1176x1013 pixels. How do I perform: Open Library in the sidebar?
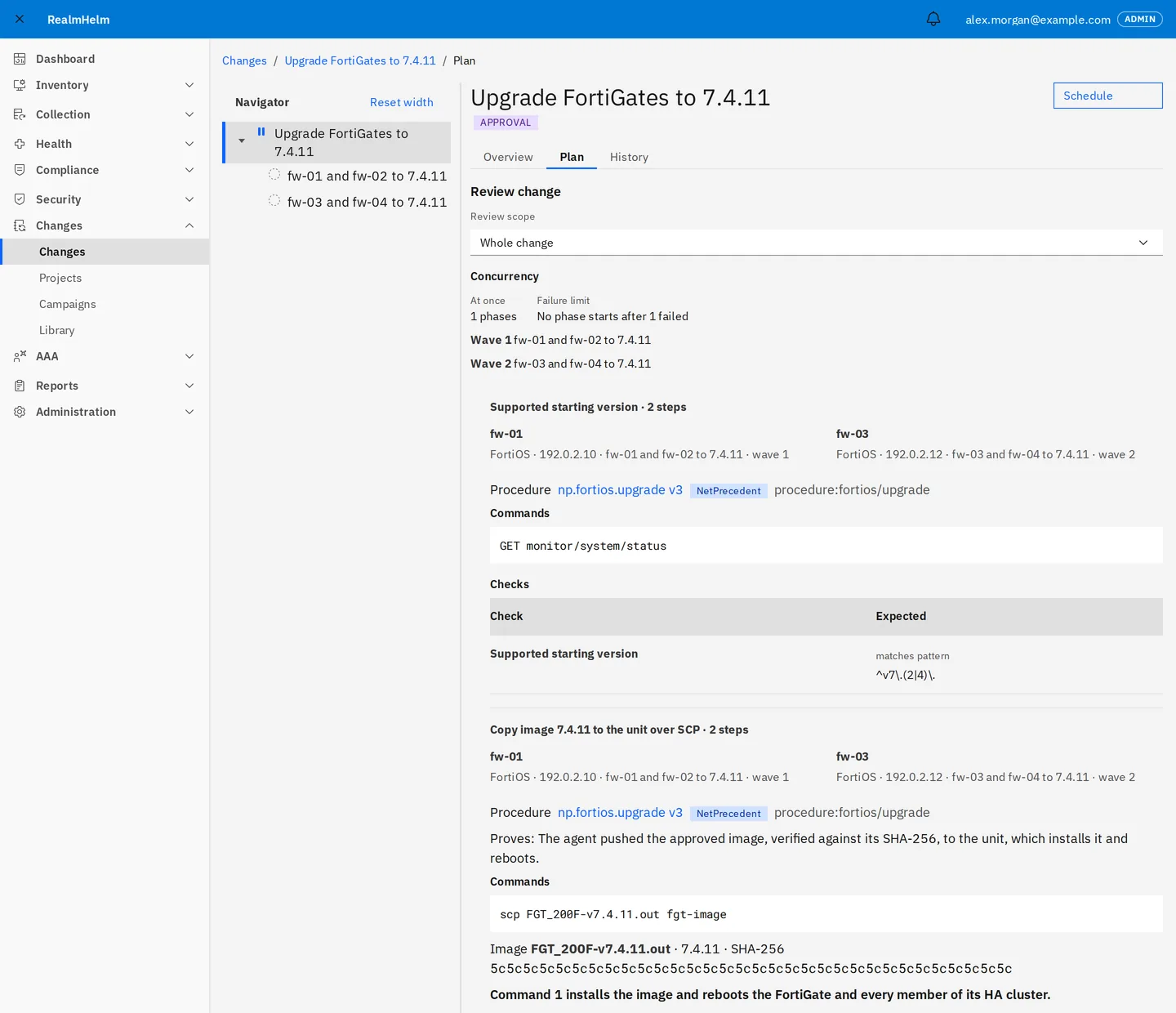point(105,330)
